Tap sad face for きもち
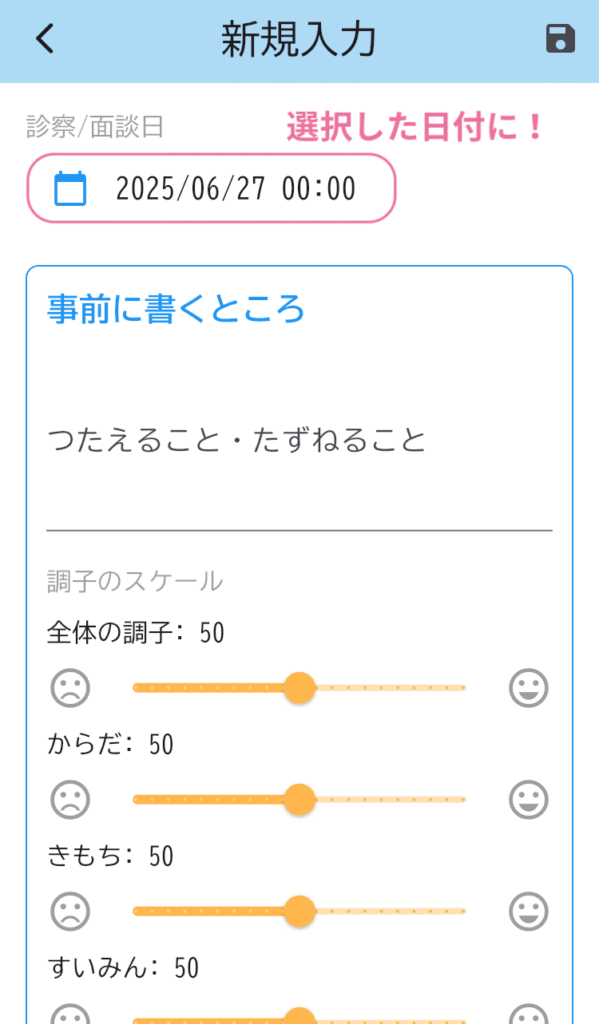This screenshot has height=1024, width=599. tap(71, 911)
